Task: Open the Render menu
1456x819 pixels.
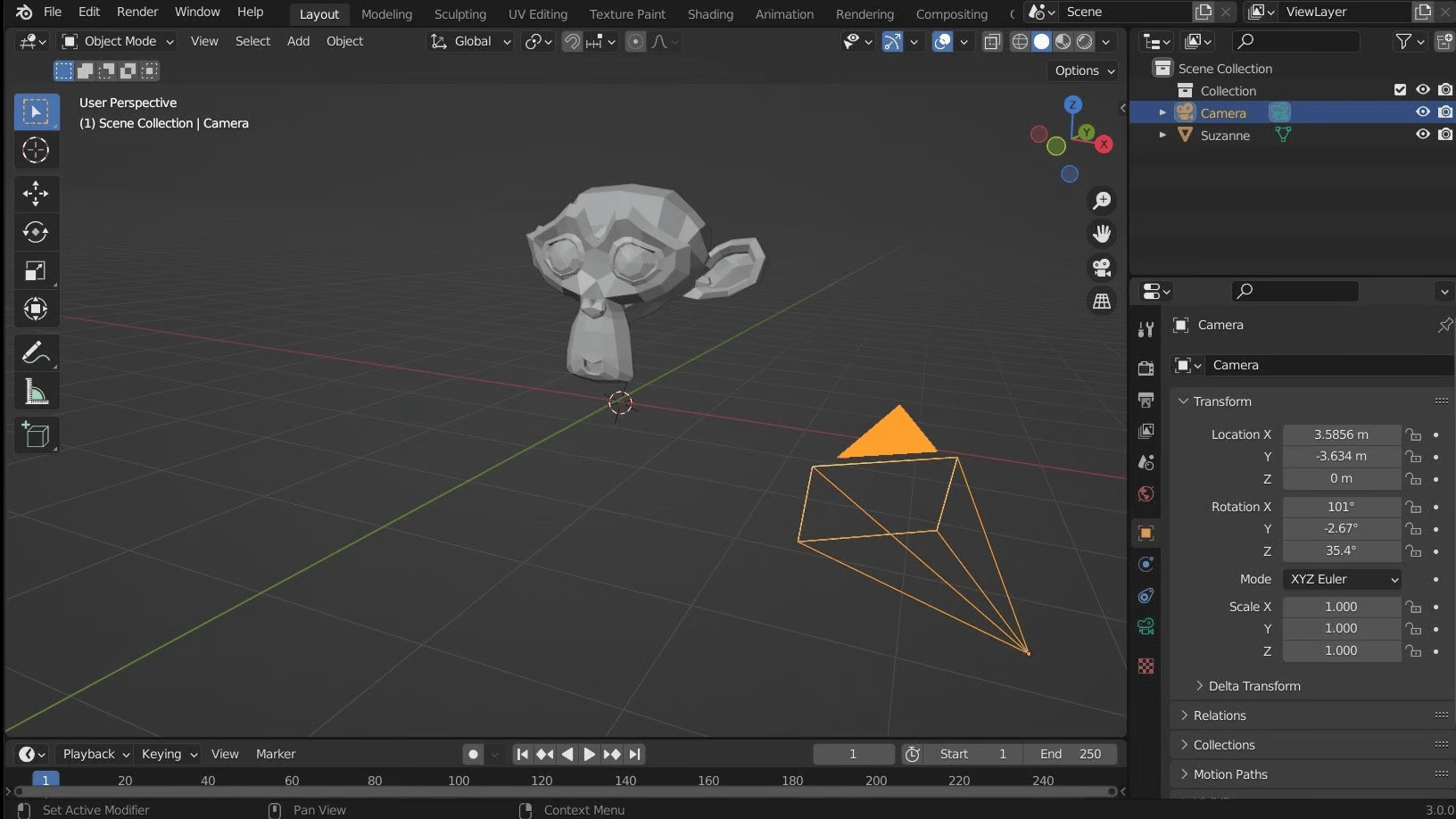Action: click(136, 12)
